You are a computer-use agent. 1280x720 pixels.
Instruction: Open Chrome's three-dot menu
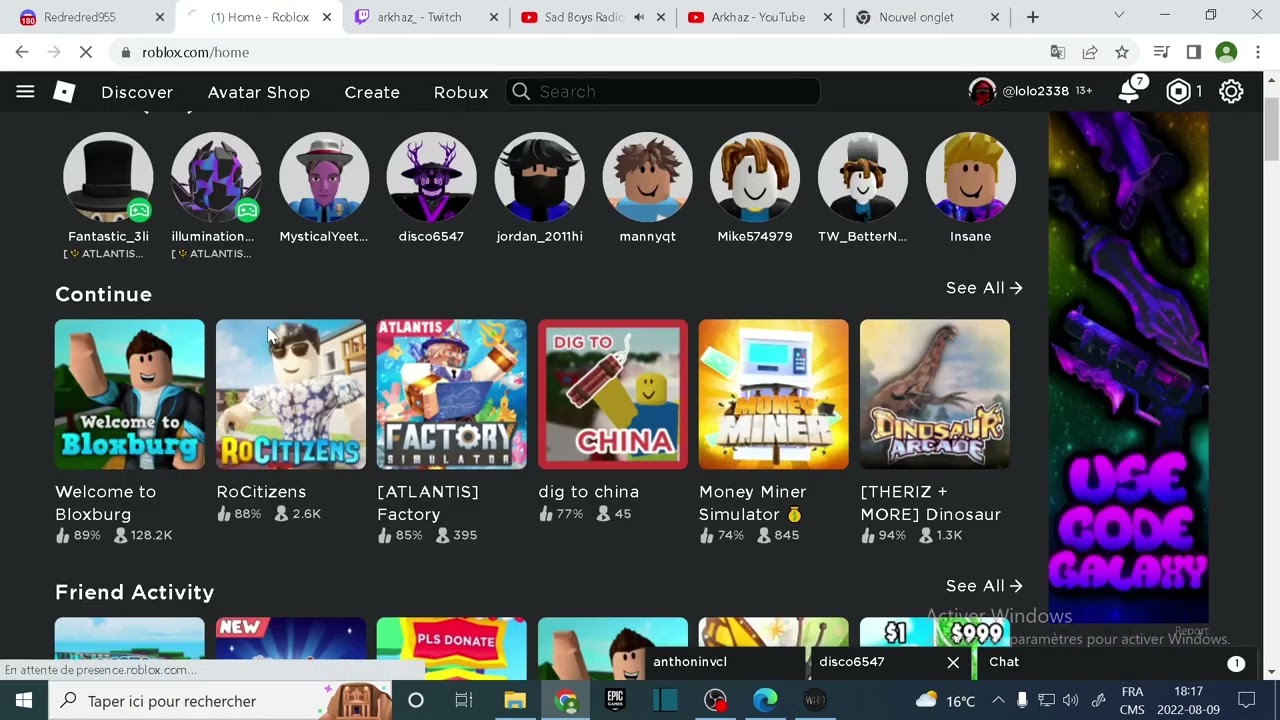tap(1258, 52)
